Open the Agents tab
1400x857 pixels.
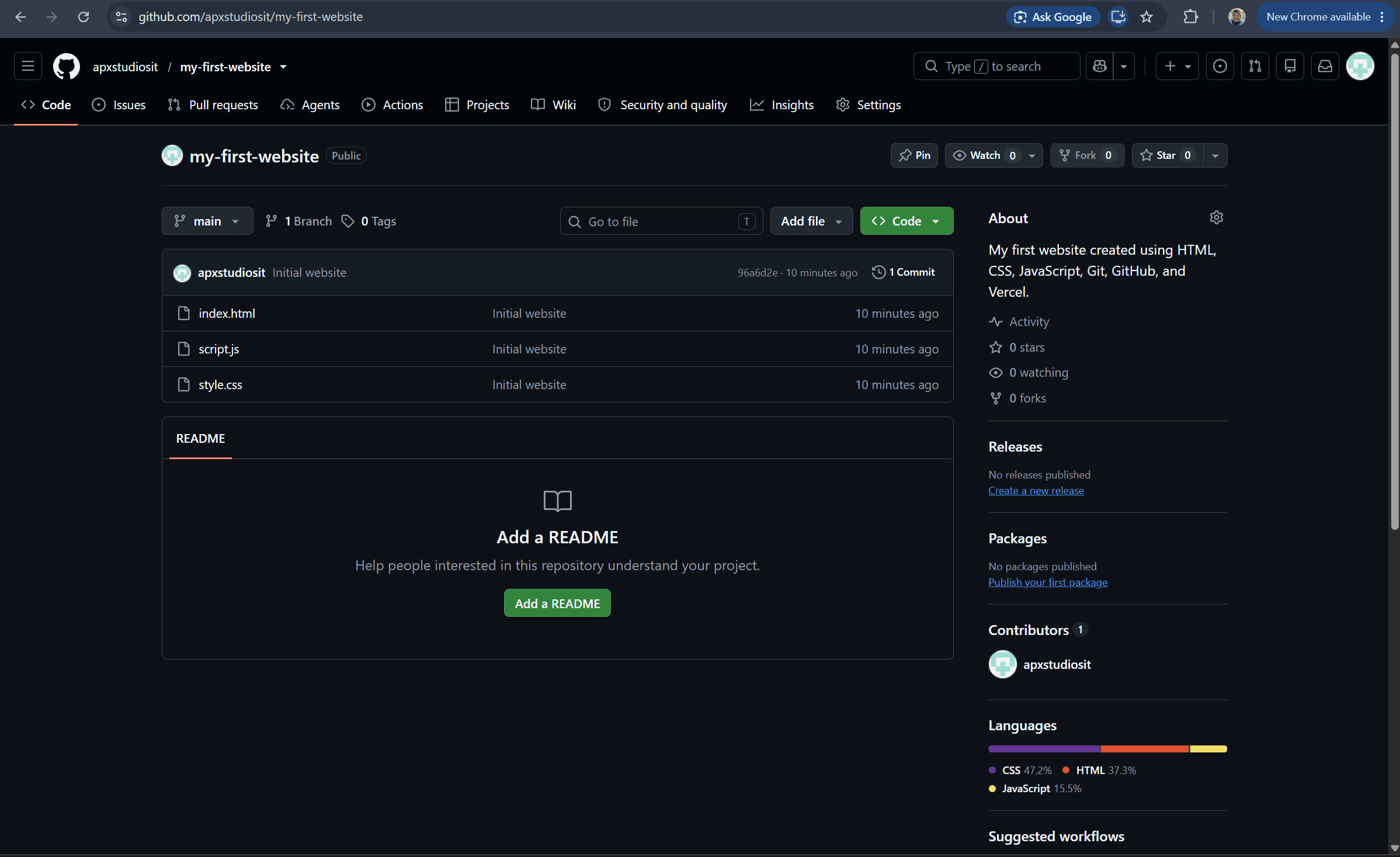point(310,105)
